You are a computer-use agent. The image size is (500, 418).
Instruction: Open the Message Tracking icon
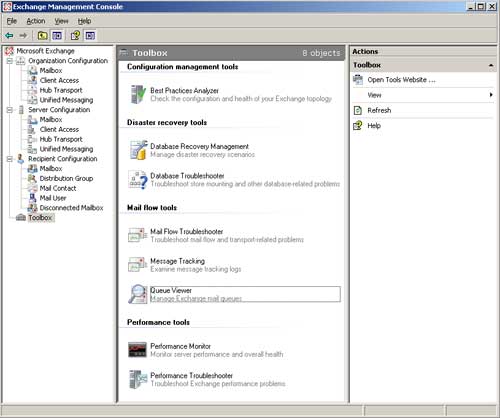point(138,264)
